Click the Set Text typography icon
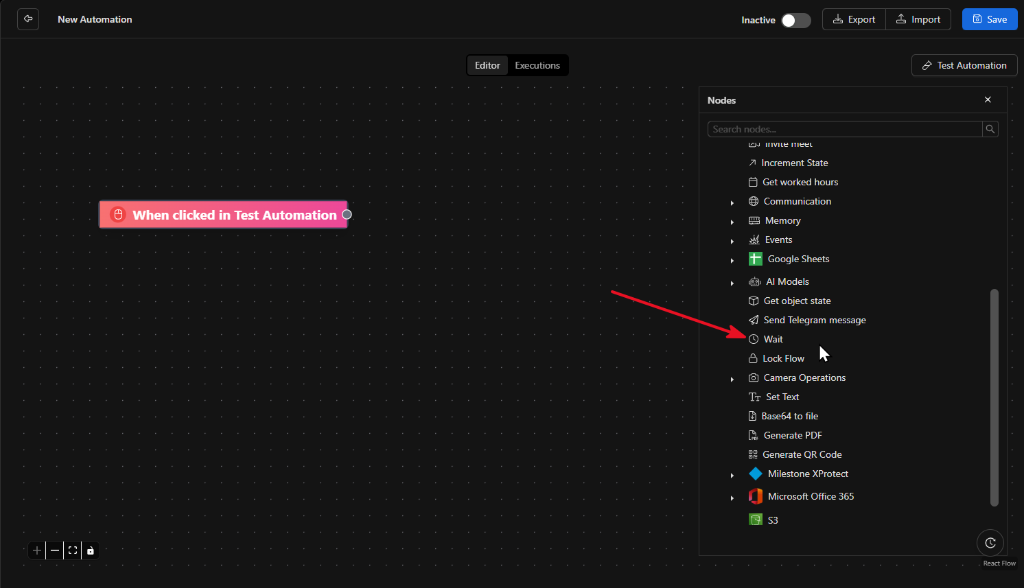The width and height of the screenshot is (1024, 588). pyautogui.click(x=755, y=397)
